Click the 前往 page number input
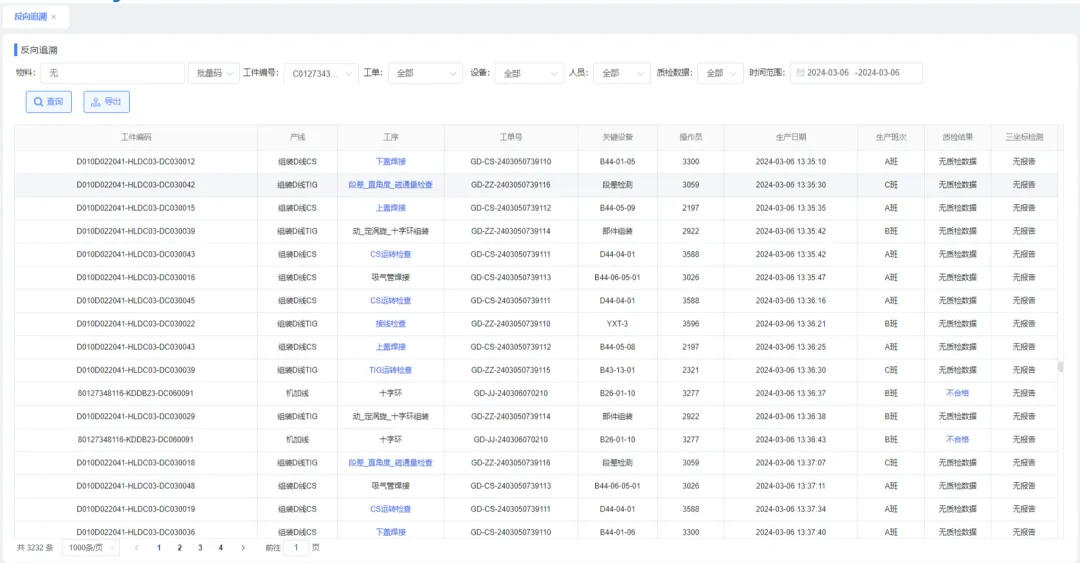 296,548
